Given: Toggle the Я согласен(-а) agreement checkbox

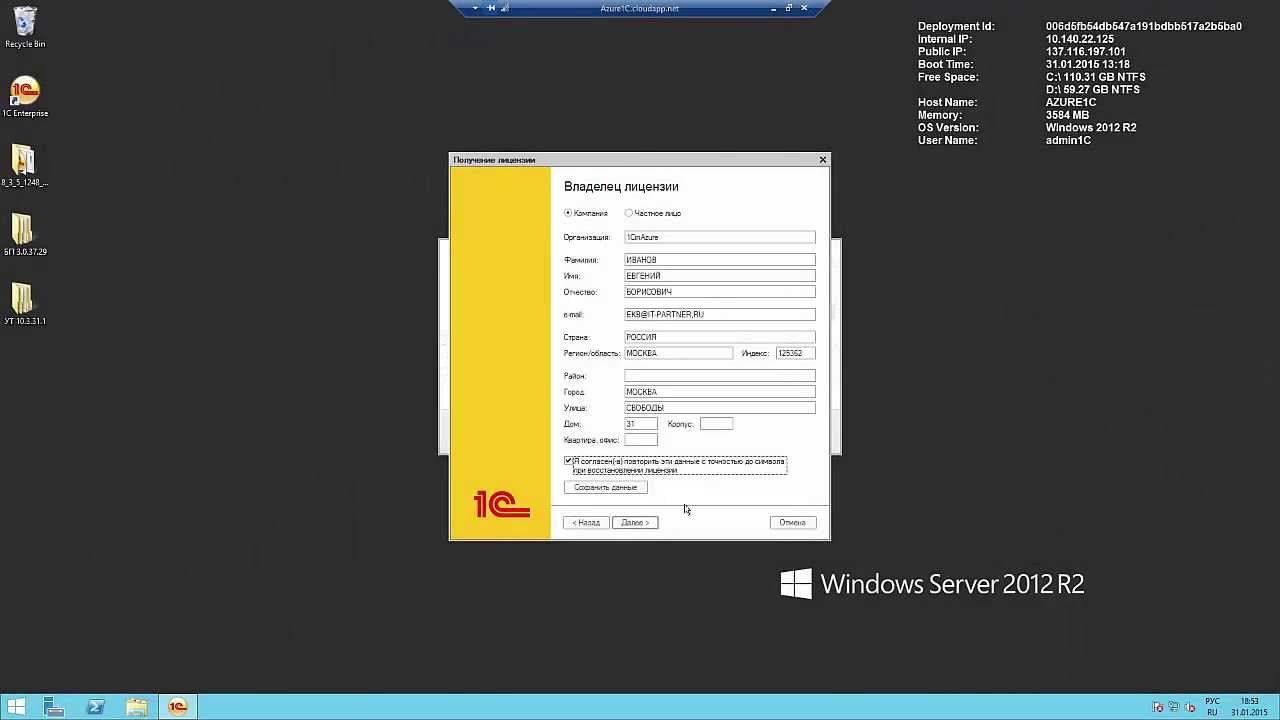Looking at the screenshot, I should click(568, 461).
